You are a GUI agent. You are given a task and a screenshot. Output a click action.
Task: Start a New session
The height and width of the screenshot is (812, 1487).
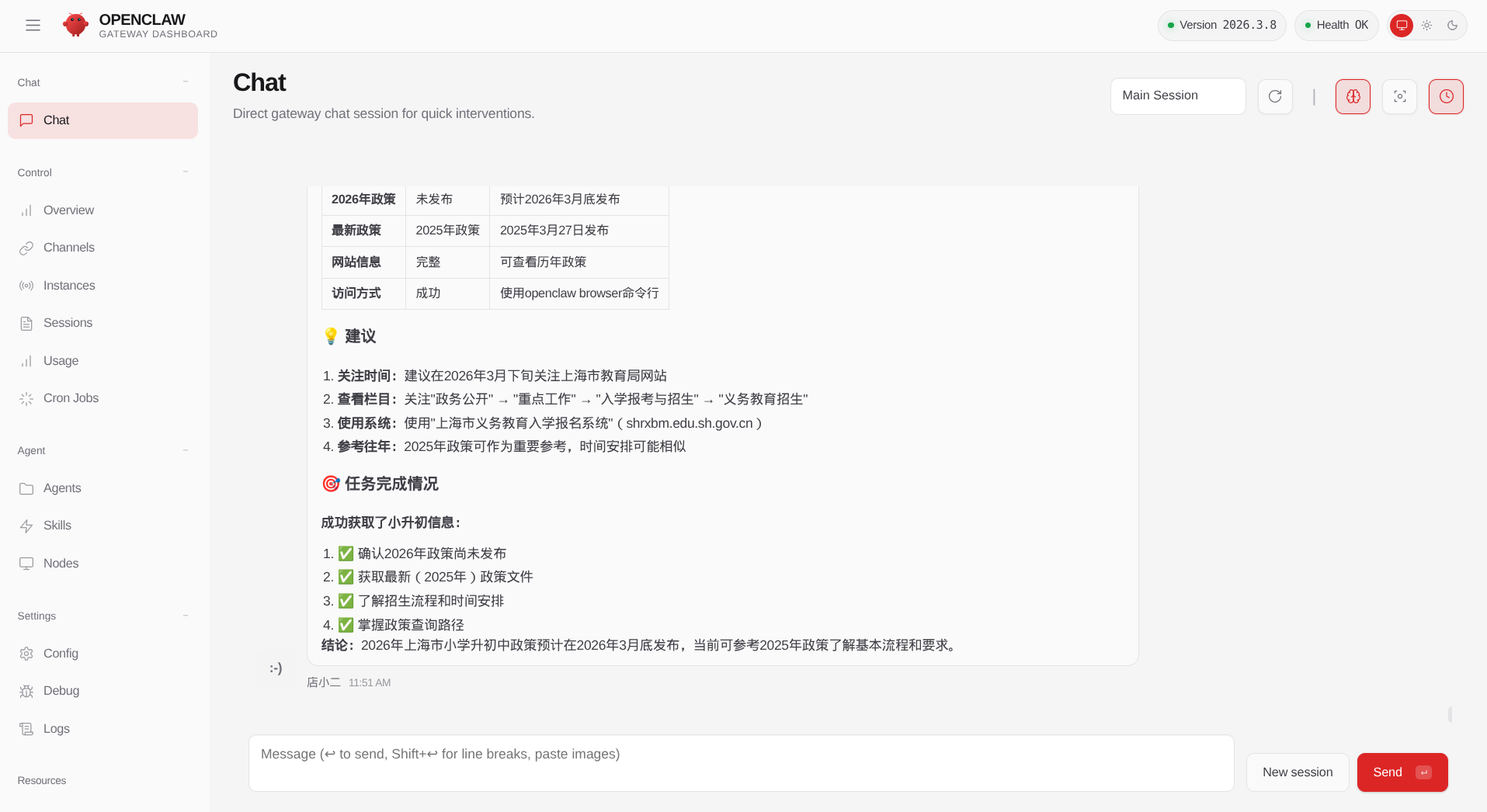(x=1297, y=772)
